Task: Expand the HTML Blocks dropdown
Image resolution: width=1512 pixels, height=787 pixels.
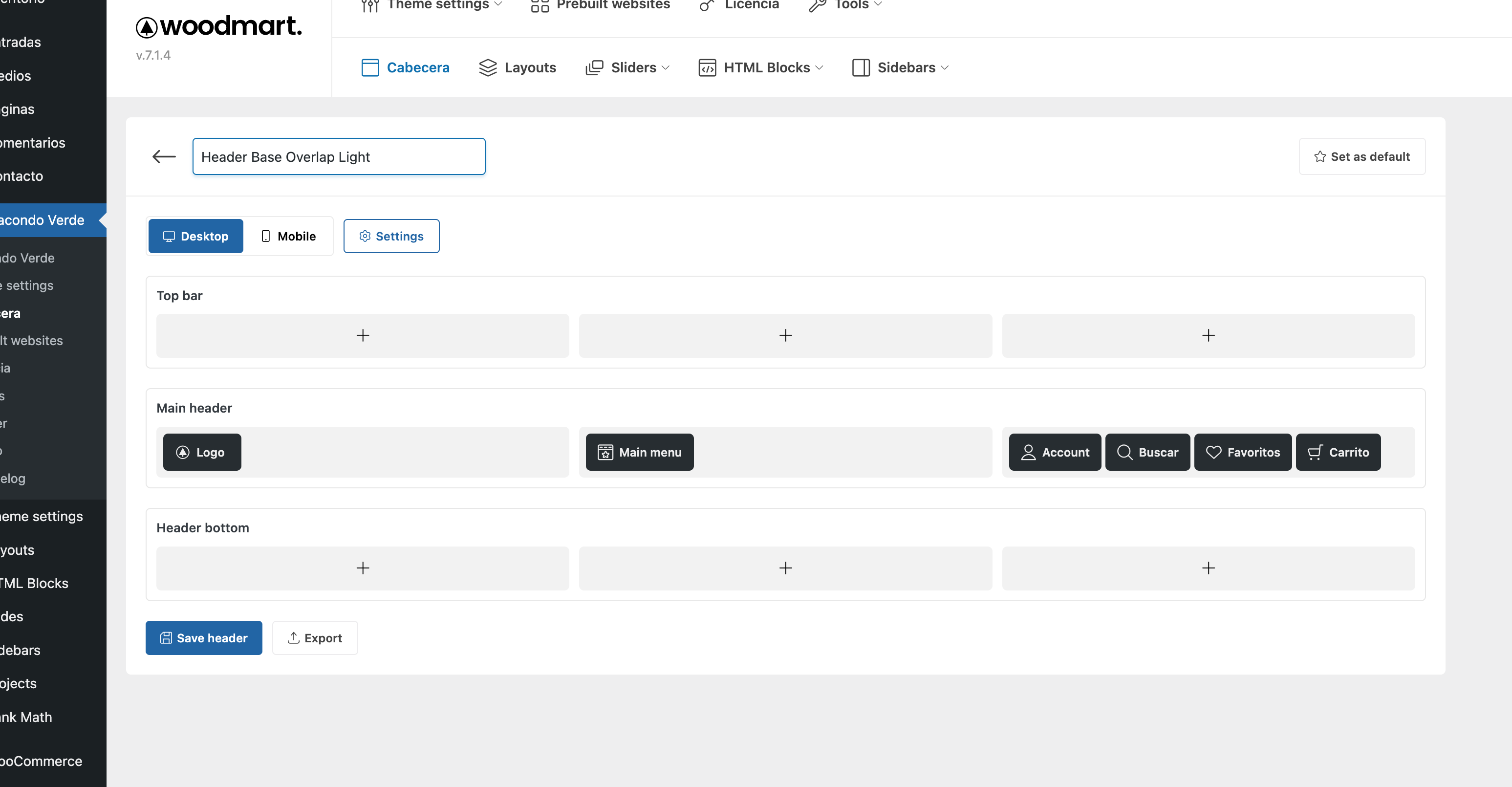Action: (x=761, y=67)
